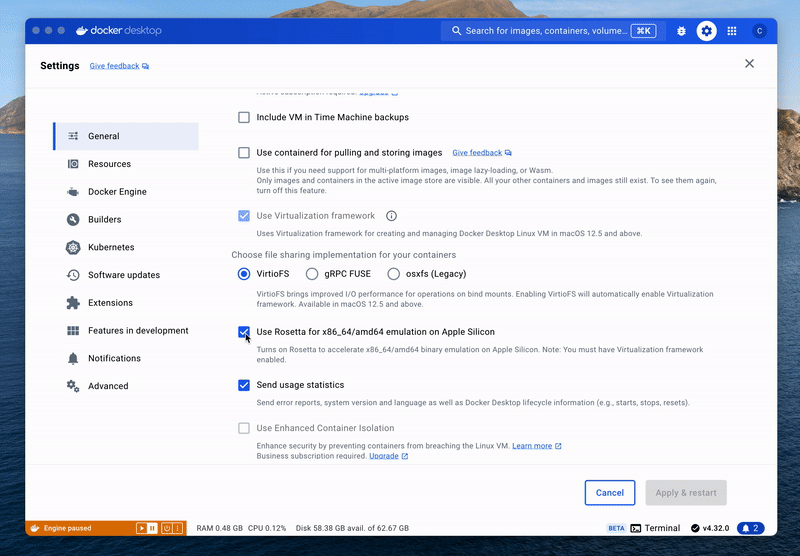
Task: Click Disk 58.38 GB avail. status text
Action: [x=352, y=528]
